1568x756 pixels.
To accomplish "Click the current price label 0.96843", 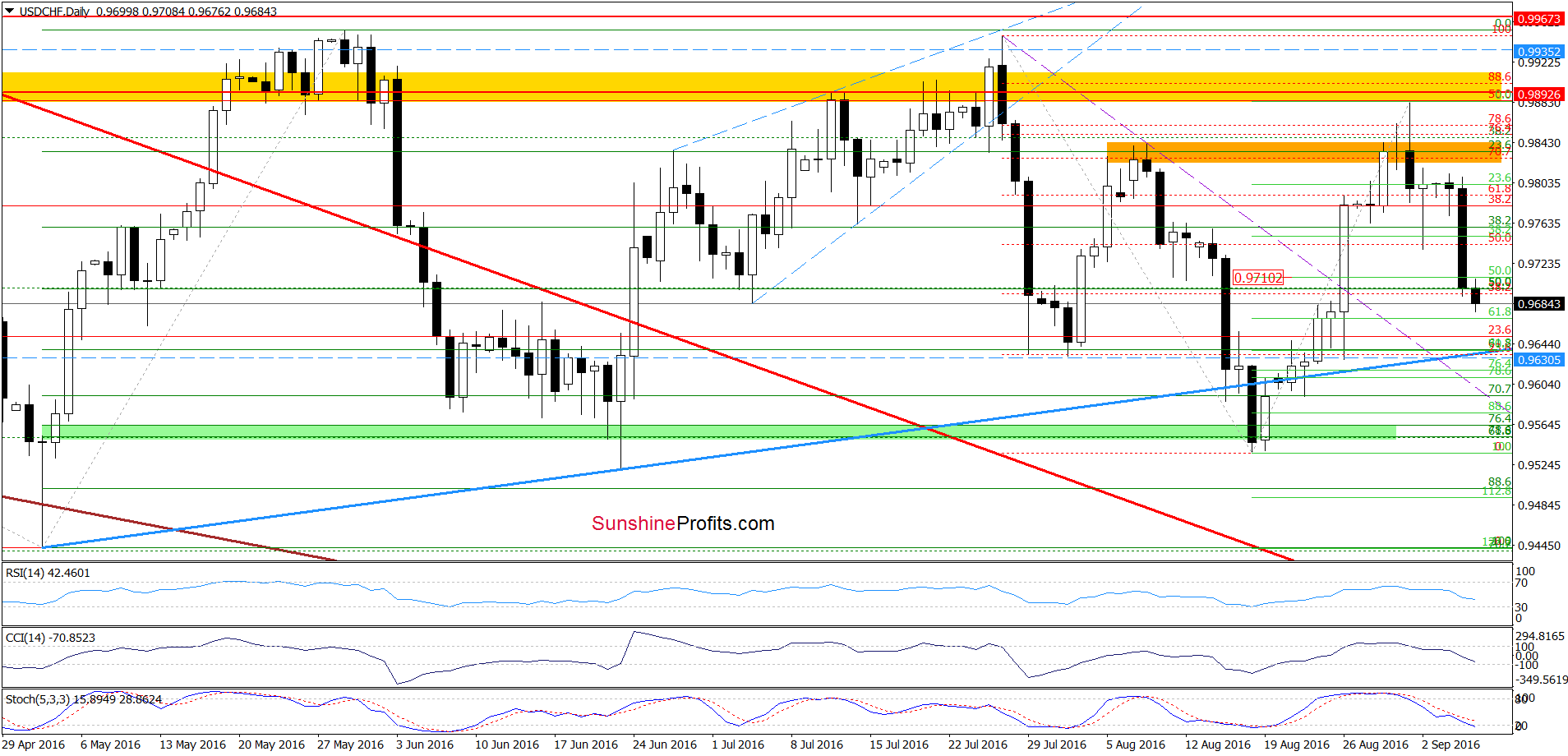I will coord(1538,304).
